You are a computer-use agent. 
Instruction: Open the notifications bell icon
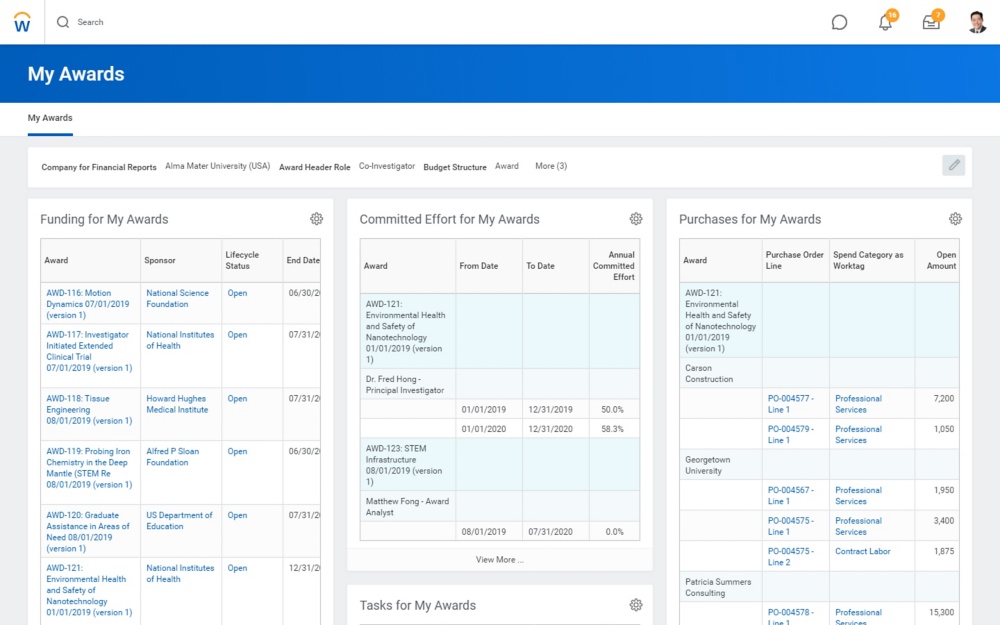(885, 22)
